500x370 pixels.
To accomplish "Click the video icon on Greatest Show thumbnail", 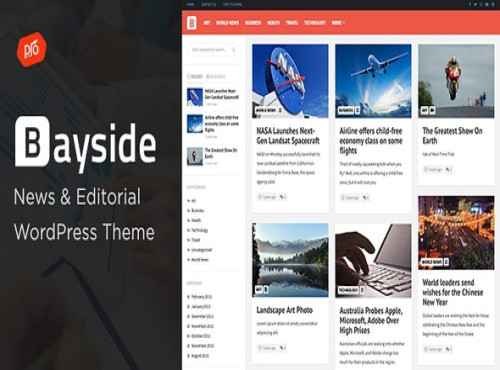I will coord(432,110).
